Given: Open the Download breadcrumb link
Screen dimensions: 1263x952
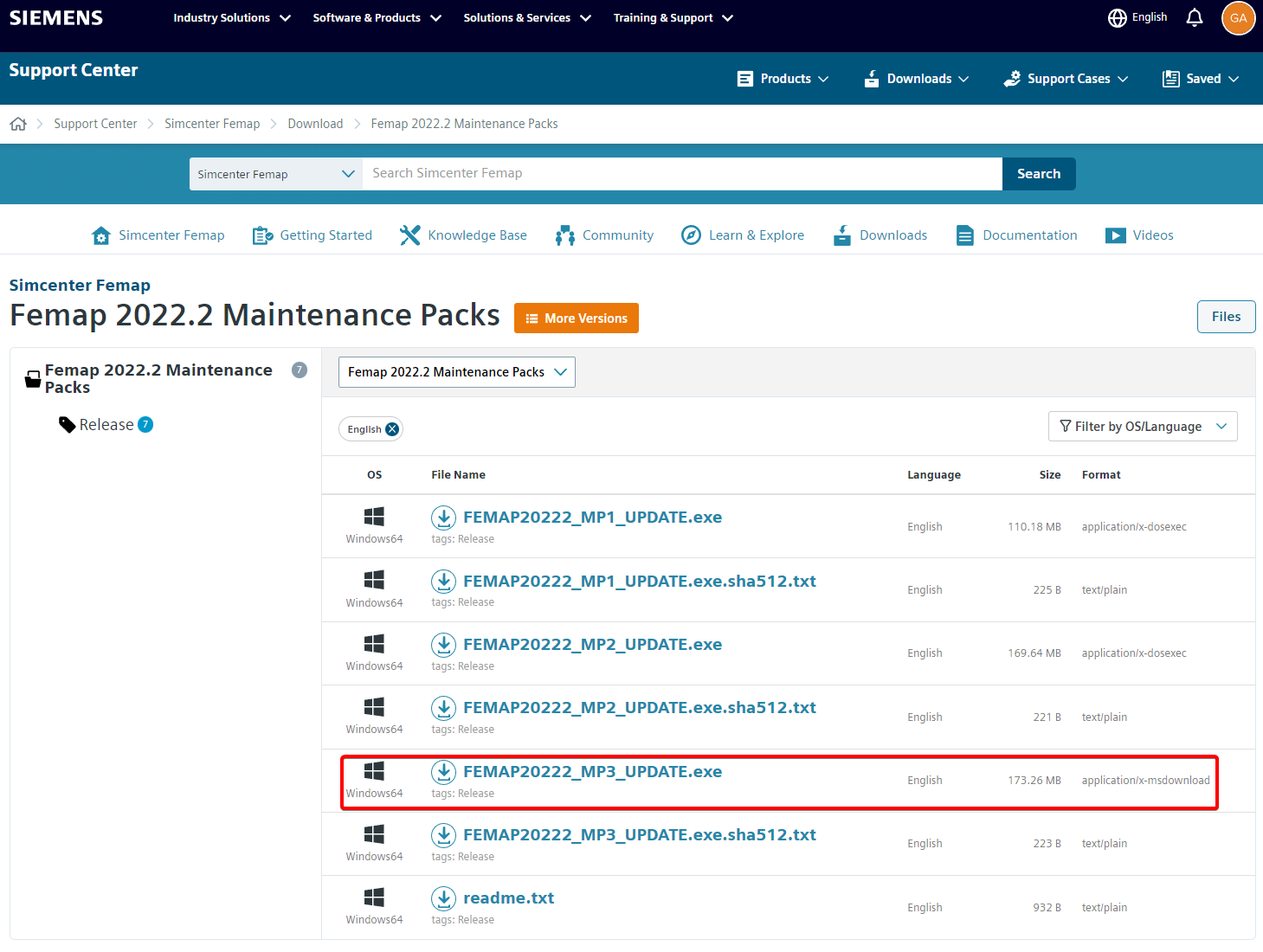Looking at the screenshot, I should coord(315,124).
